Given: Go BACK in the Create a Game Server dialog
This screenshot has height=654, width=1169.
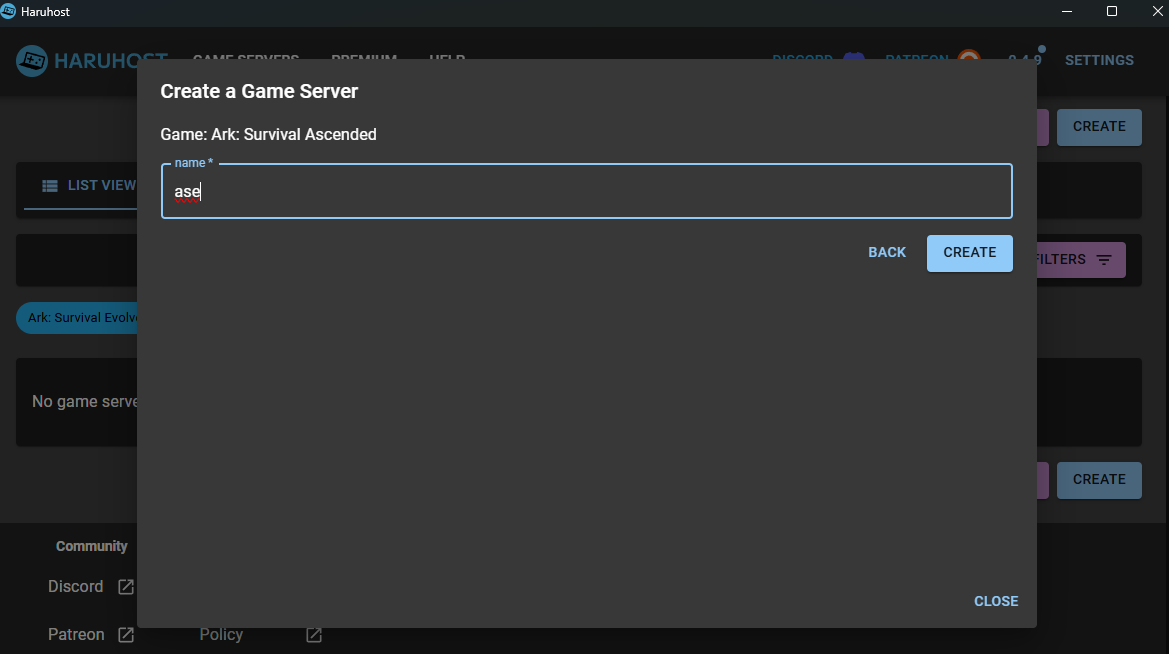Looking at the screenshot, I should (x=886, y=253).
